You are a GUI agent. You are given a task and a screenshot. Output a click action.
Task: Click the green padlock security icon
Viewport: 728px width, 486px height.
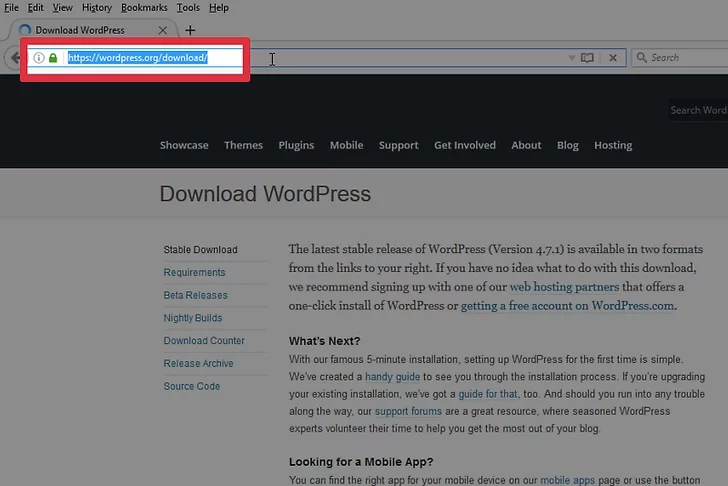click(53, 58)
